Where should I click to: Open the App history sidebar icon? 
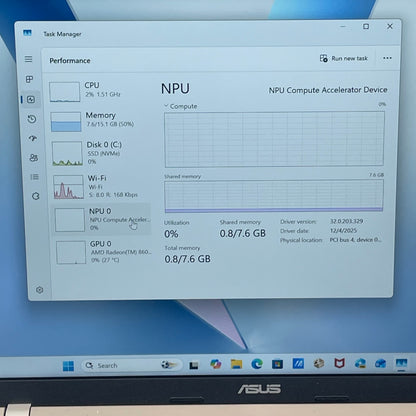pyautogui.click(x=32, y=119)
